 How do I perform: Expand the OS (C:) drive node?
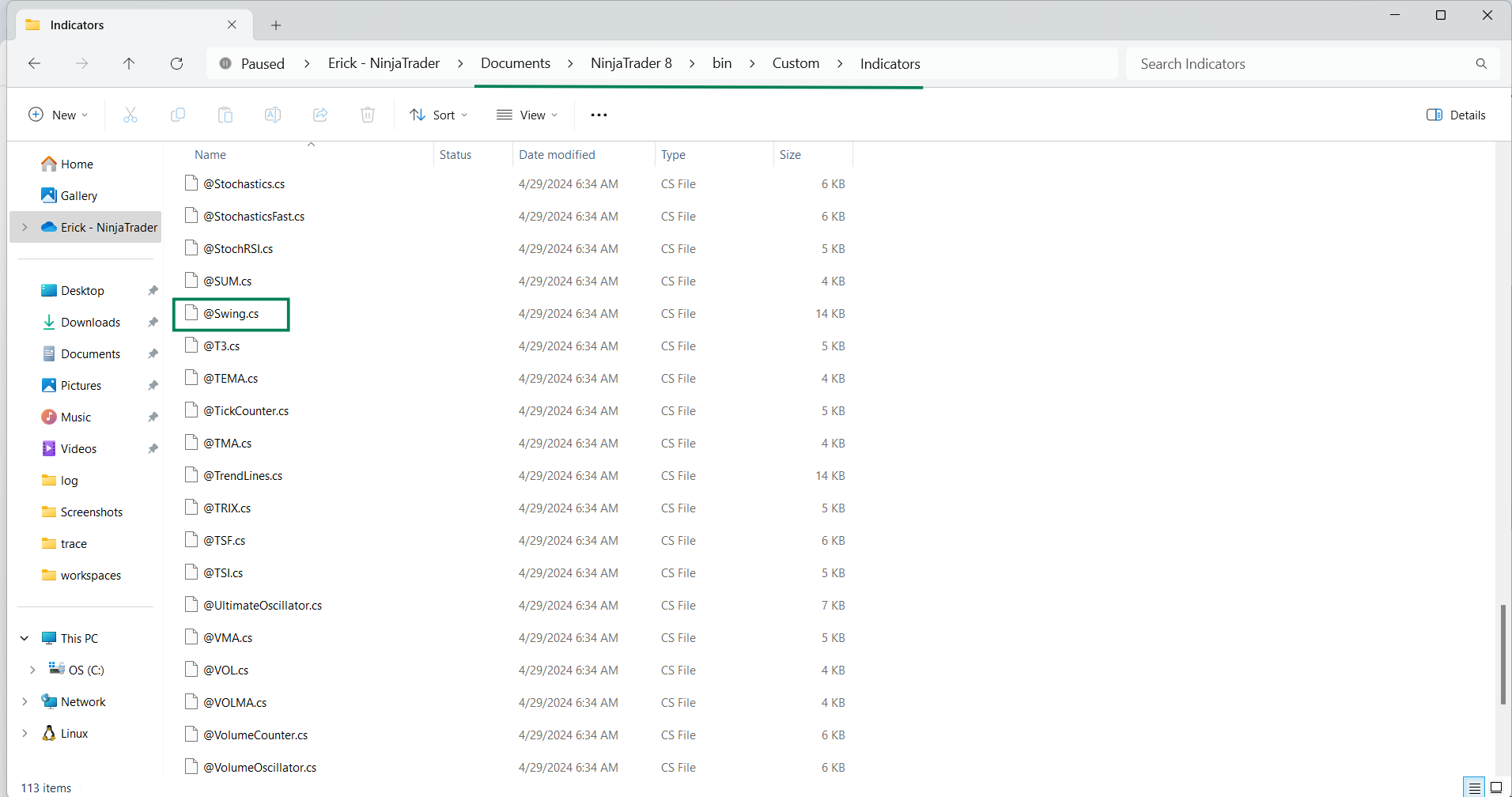click(32, 670)
